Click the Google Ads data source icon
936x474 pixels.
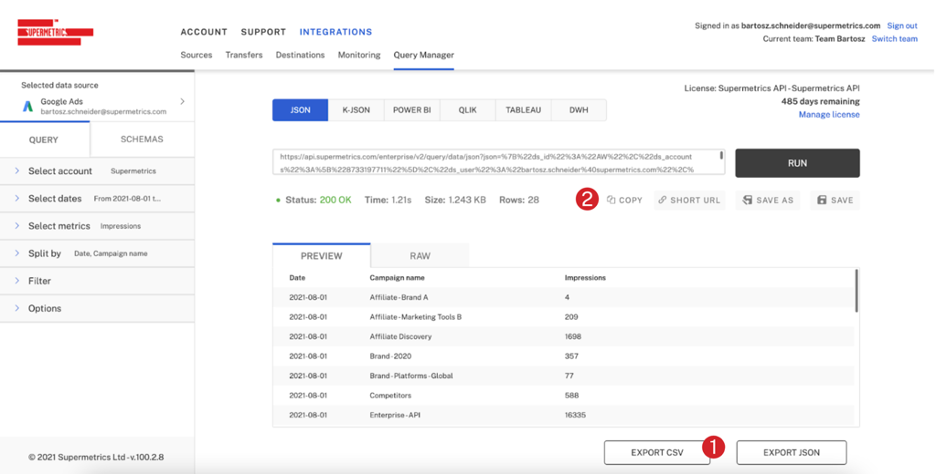[28, 106]
